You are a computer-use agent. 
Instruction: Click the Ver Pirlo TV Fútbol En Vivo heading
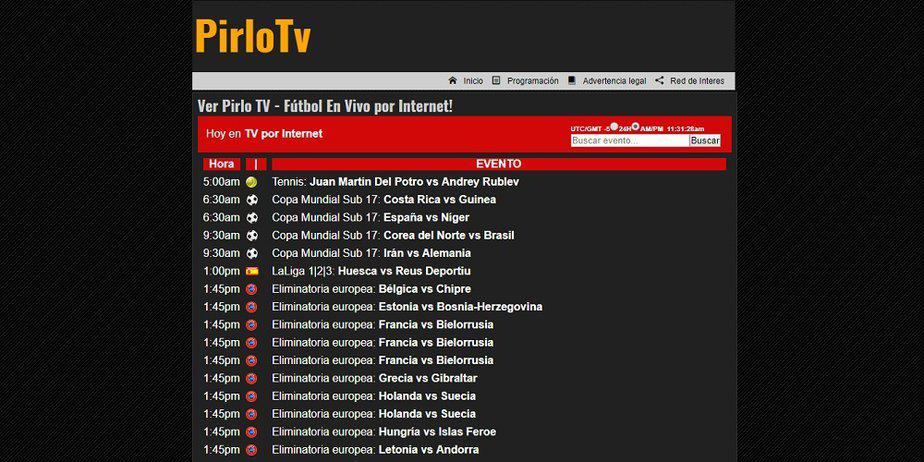click(325, 107)
